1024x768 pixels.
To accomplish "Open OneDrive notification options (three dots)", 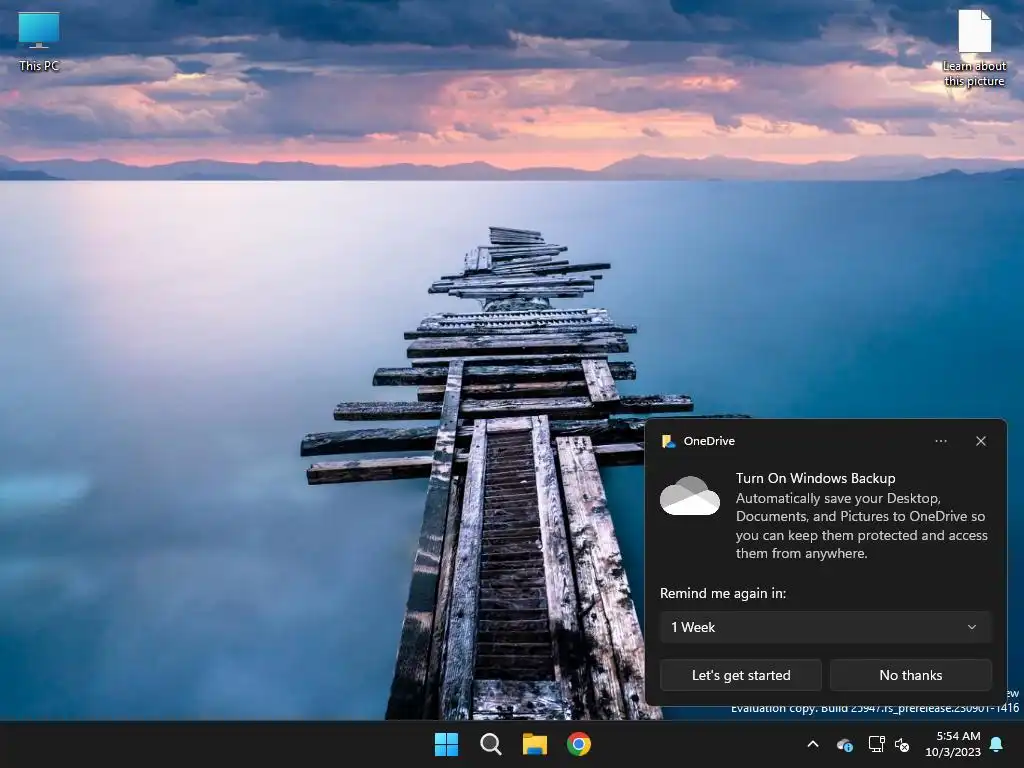I will (x=940, y=441).
